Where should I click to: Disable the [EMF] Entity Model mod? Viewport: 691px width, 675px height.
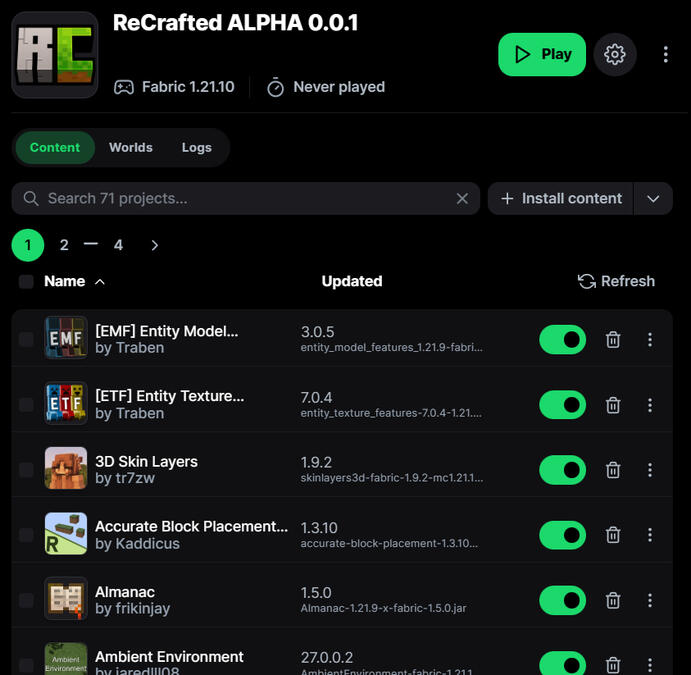pos(563,340)
